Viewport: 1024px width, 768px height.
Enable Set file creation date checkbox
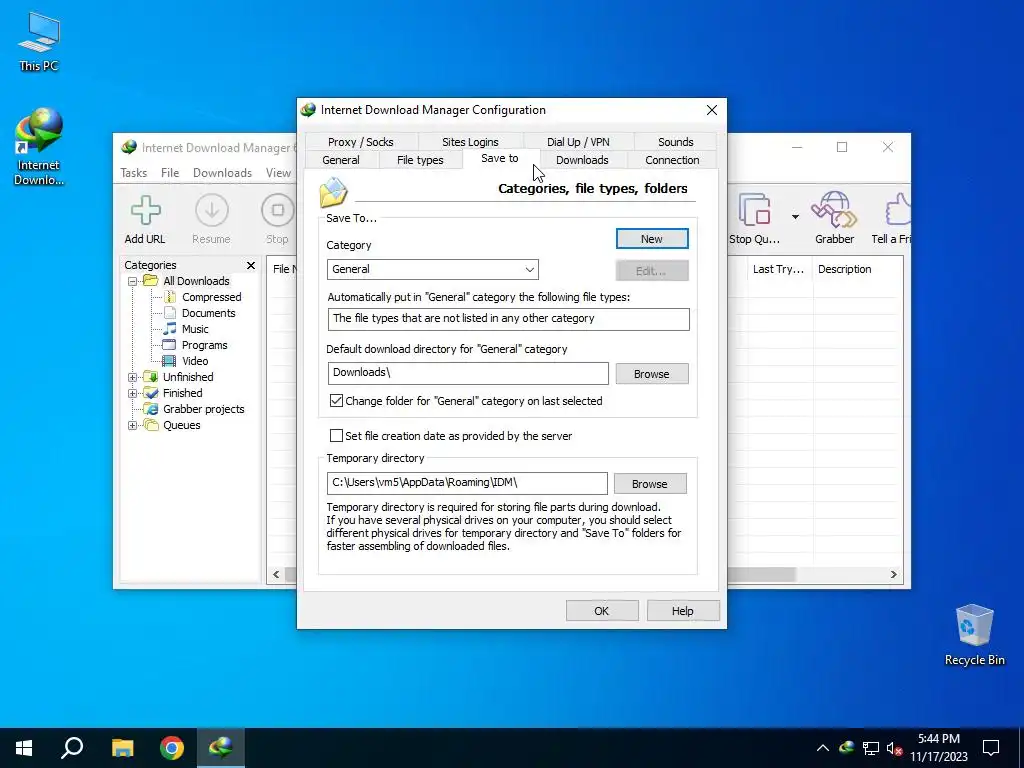[336, 436]
